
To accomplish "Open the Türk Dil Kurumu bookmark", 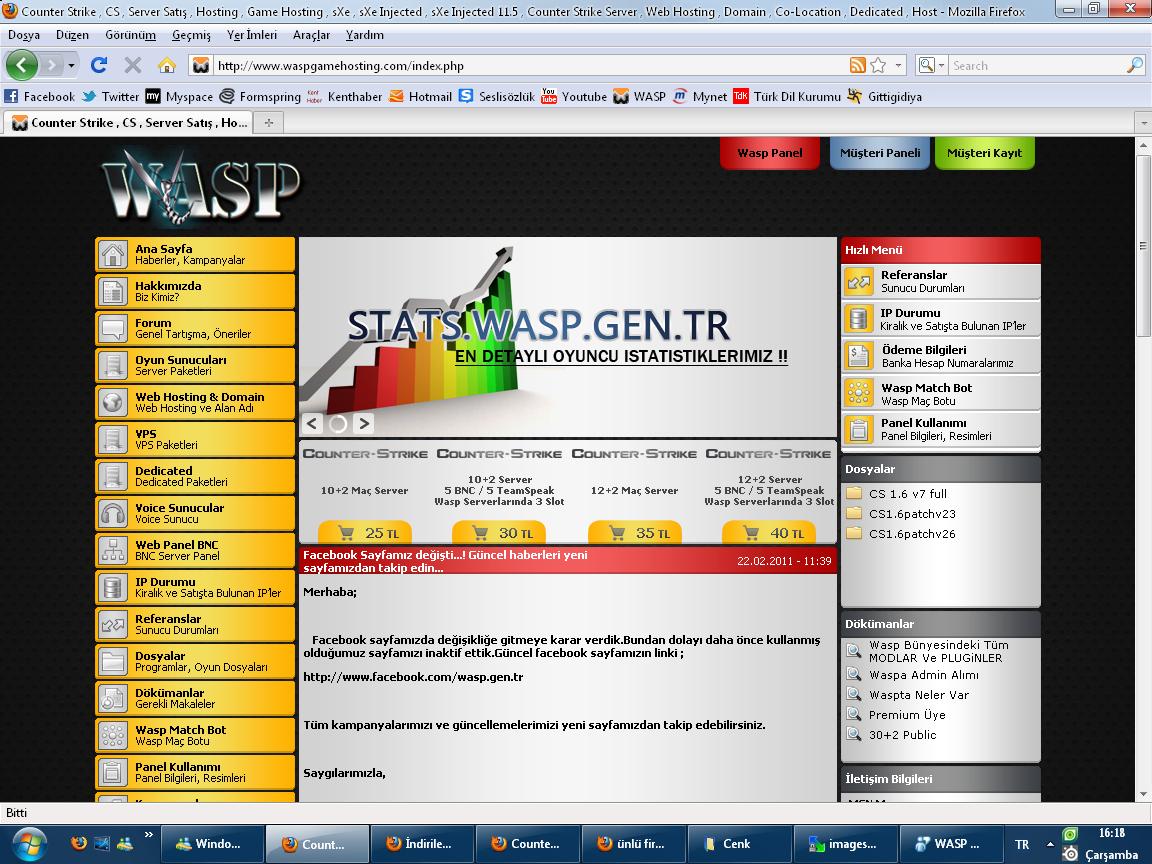I will coord(787,96).
